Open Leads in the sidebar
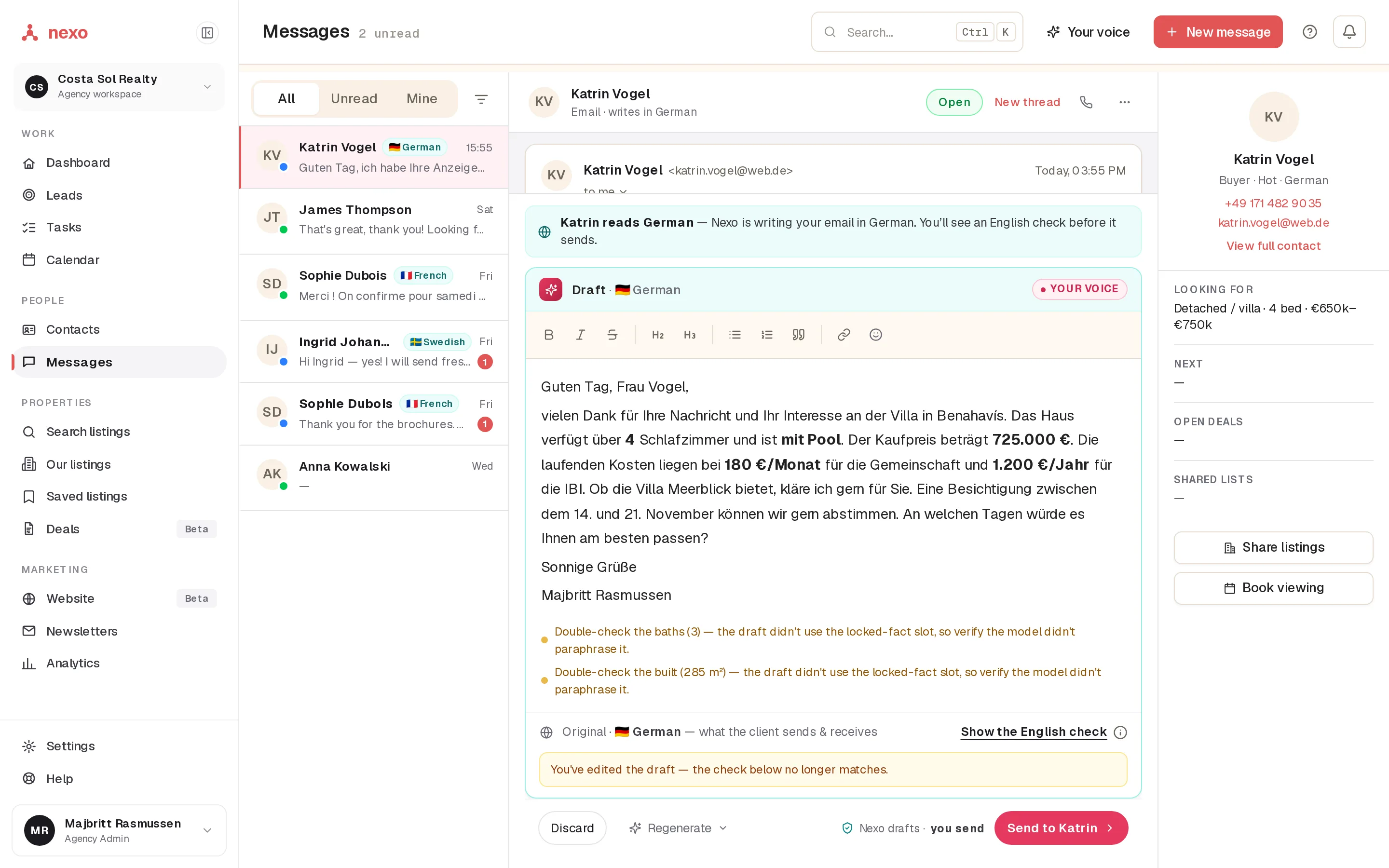The height and width of the screenshot is (868, 1389). [119, 195]
